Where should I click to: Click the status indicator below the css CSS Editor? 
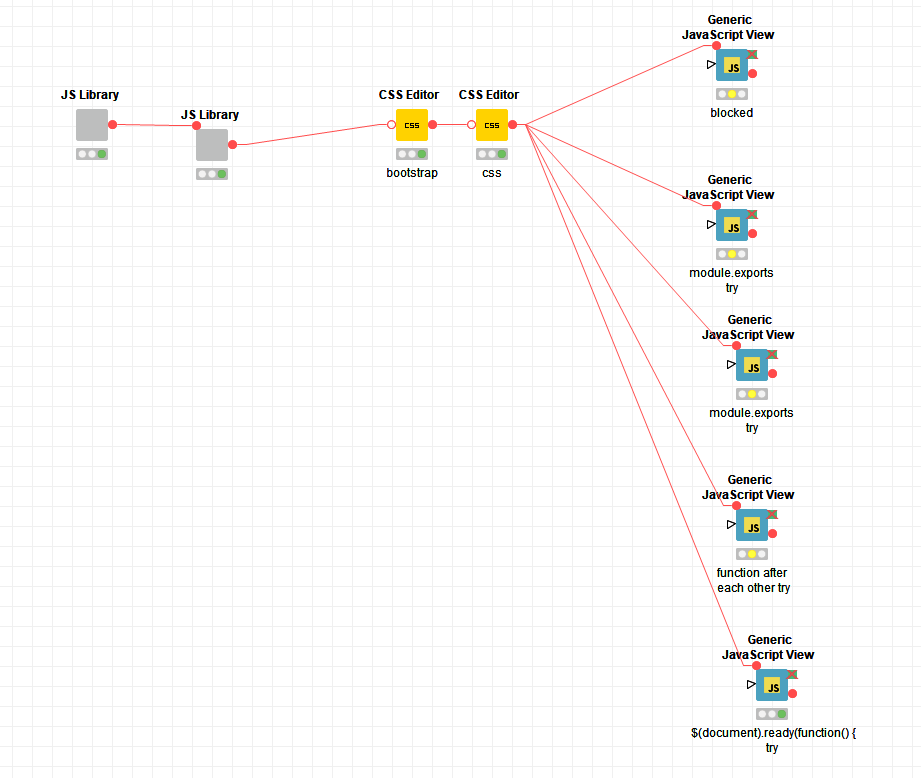(491, 154)
